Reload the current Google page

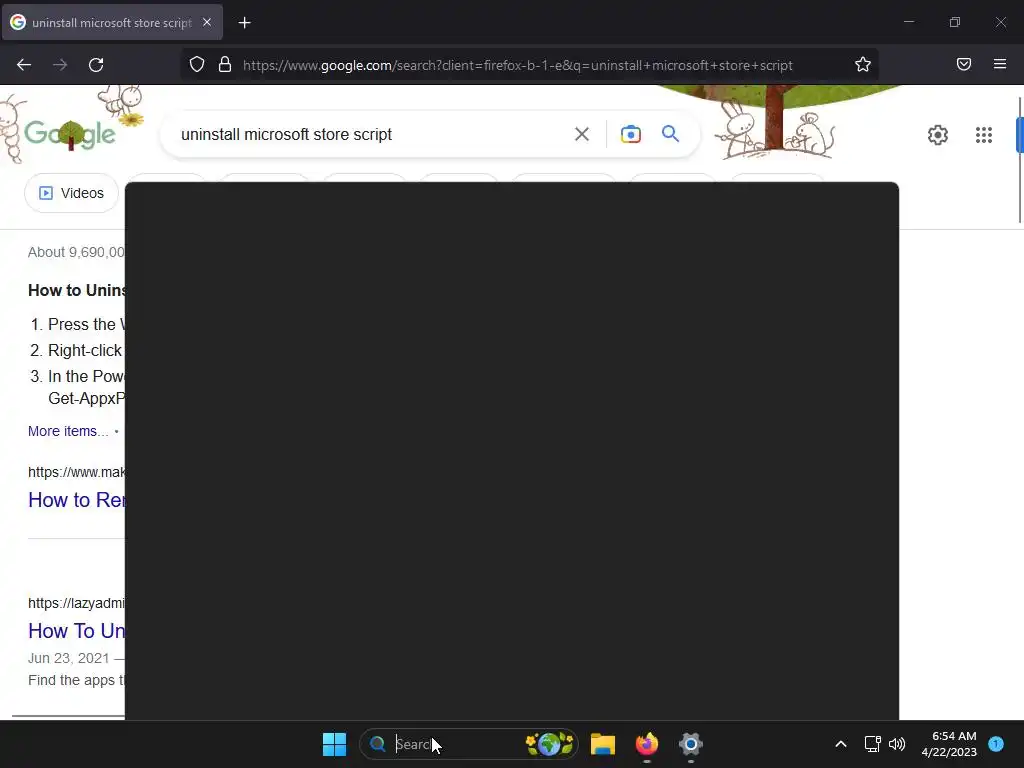(x=96, y=65)
